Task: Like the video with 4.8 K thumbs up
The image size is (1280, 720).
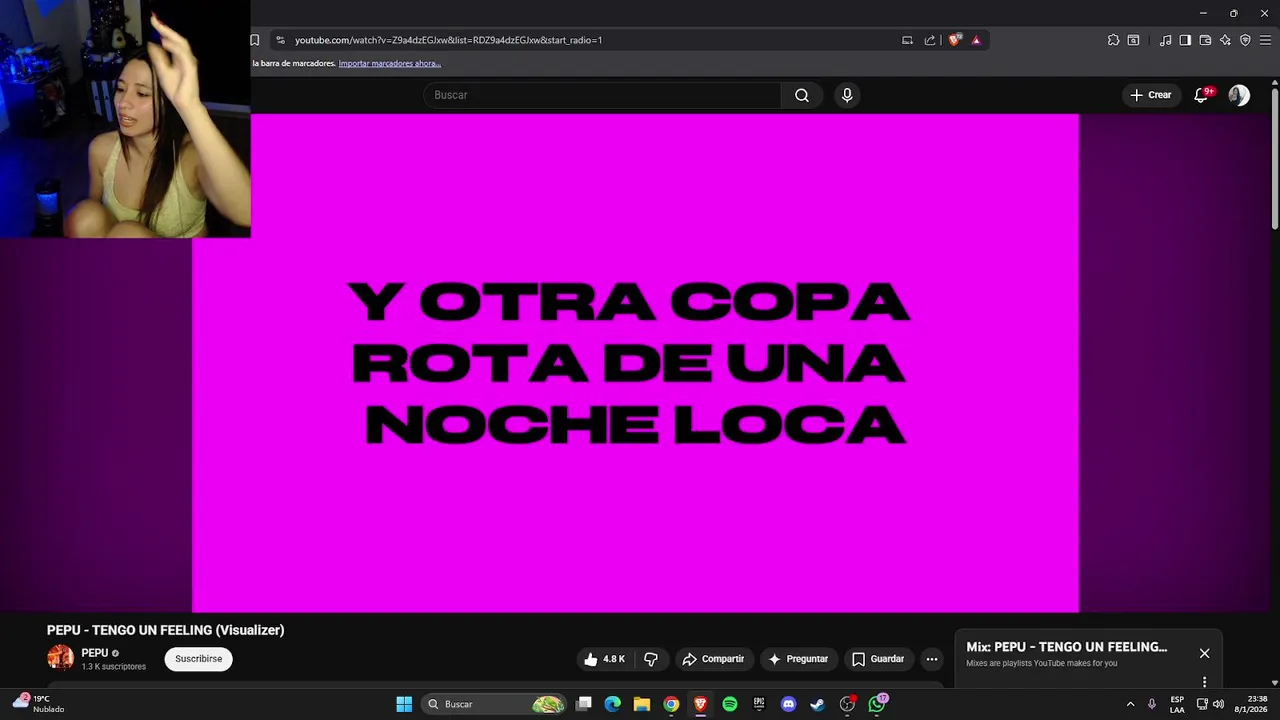Action: (604, 659)
